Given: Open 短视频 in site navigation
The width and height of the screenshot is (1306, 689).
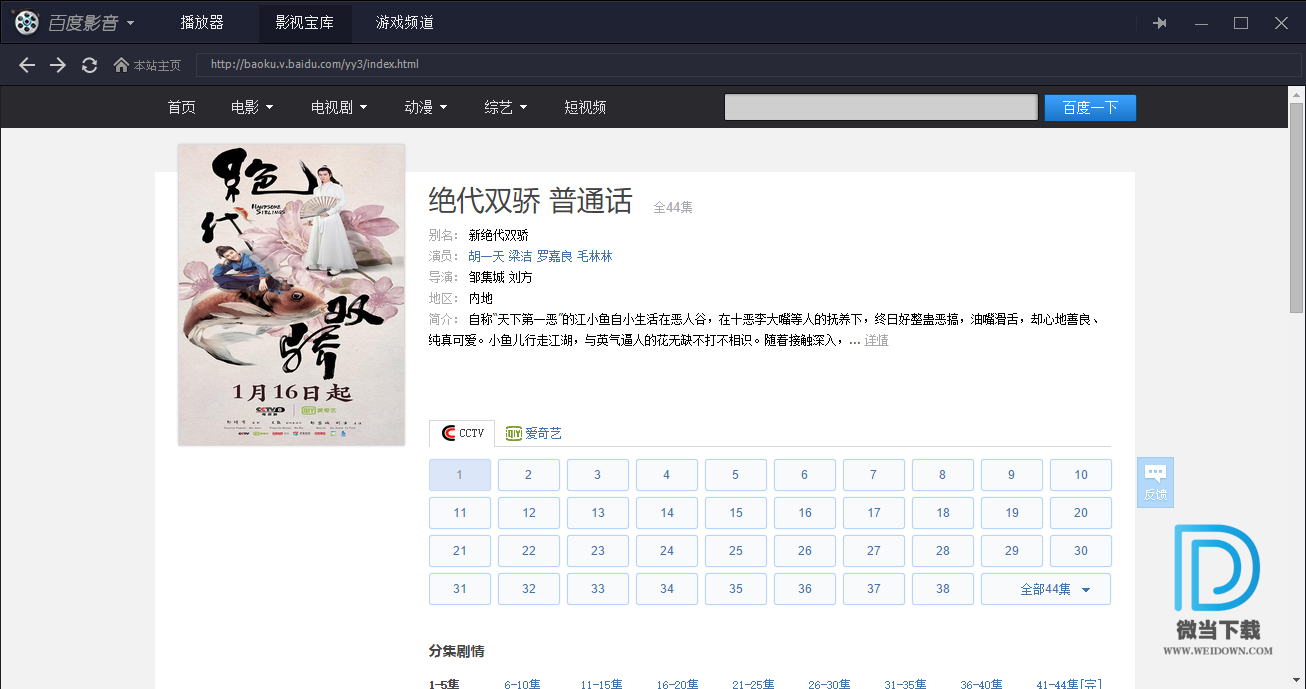Looking at the screenshot, I should tap(585, 107).
